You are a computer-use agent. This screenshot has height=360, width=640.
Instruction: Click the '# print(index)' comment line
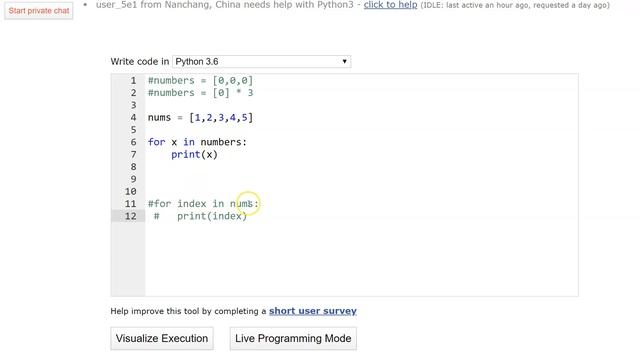coord(200,216)
